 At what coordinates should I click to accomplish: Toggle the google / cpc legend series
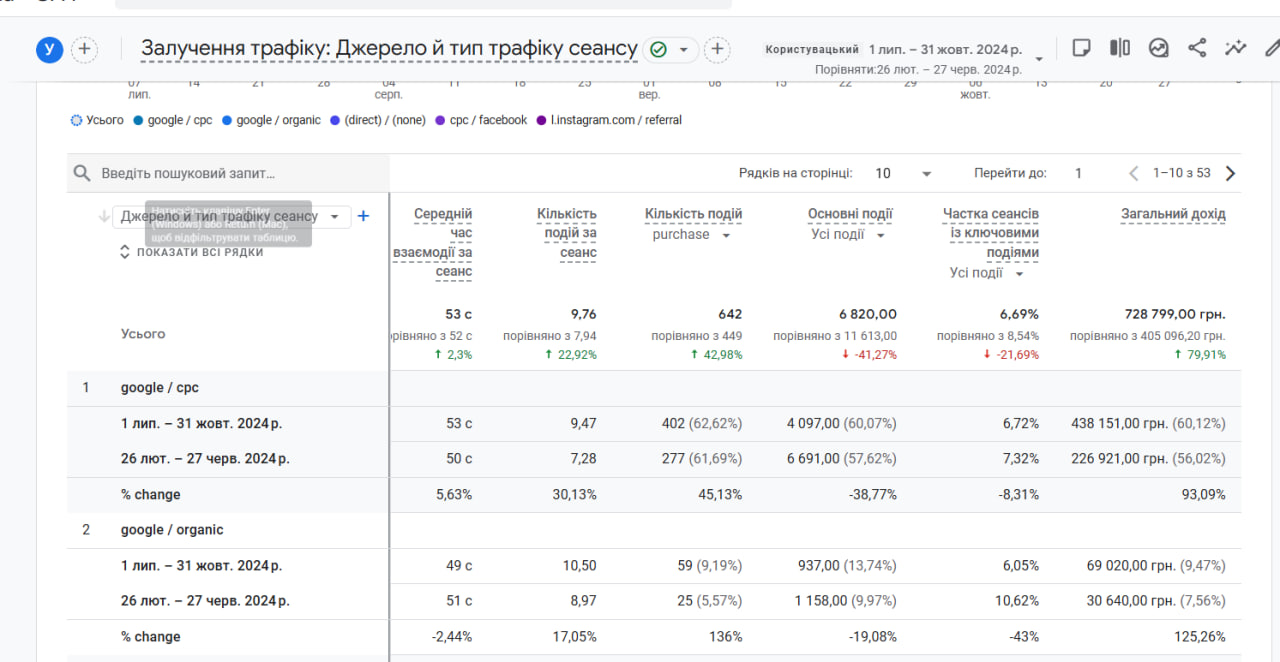click(172, 120)
